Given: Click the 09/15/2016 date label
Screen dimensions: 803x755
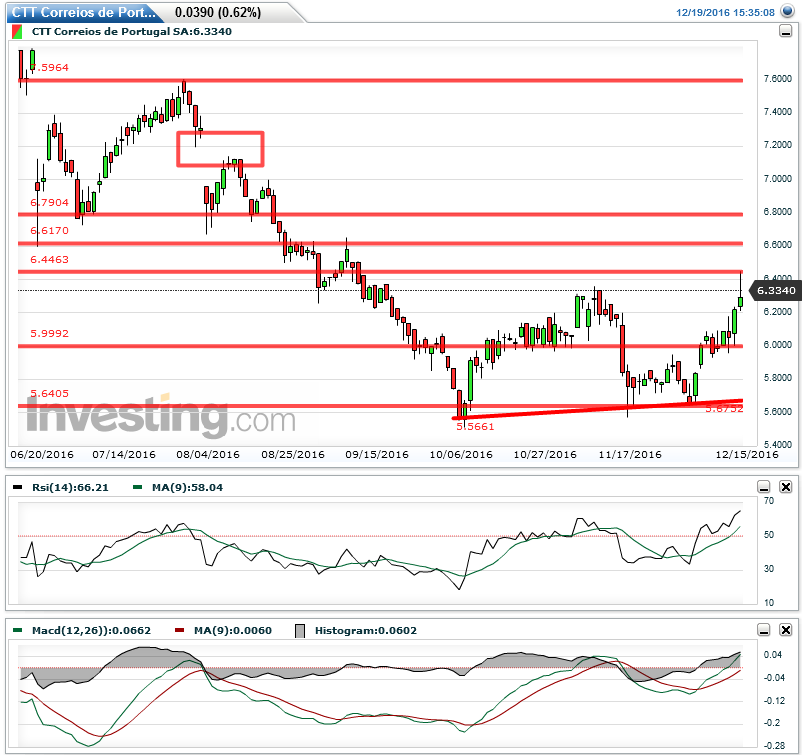Looking at the screenshot, I should point(377,454).
